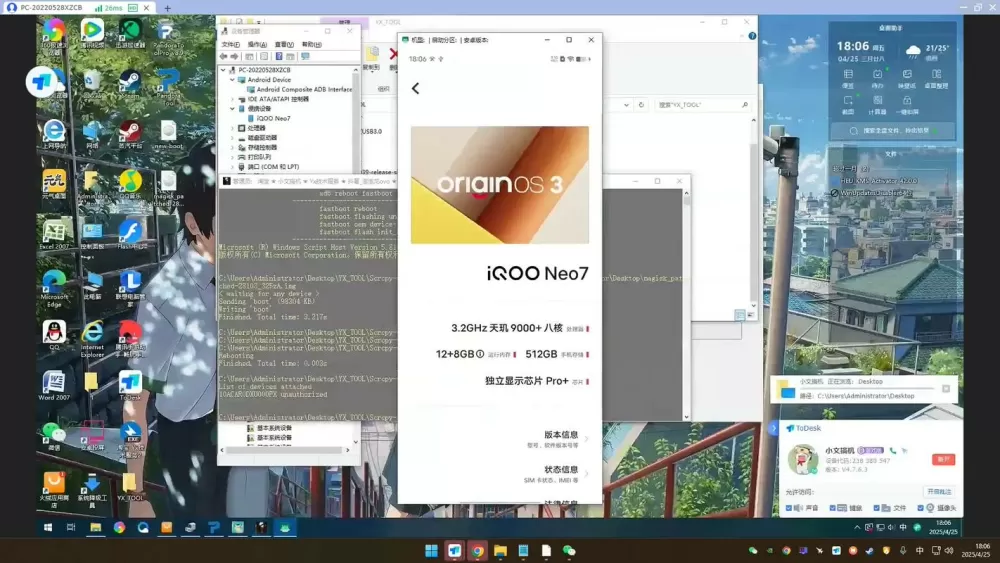Click red delete X in Explorer ribbon
Image resolution: width=1000 pixels, height=563 pixels.
(x=393, y=55)
